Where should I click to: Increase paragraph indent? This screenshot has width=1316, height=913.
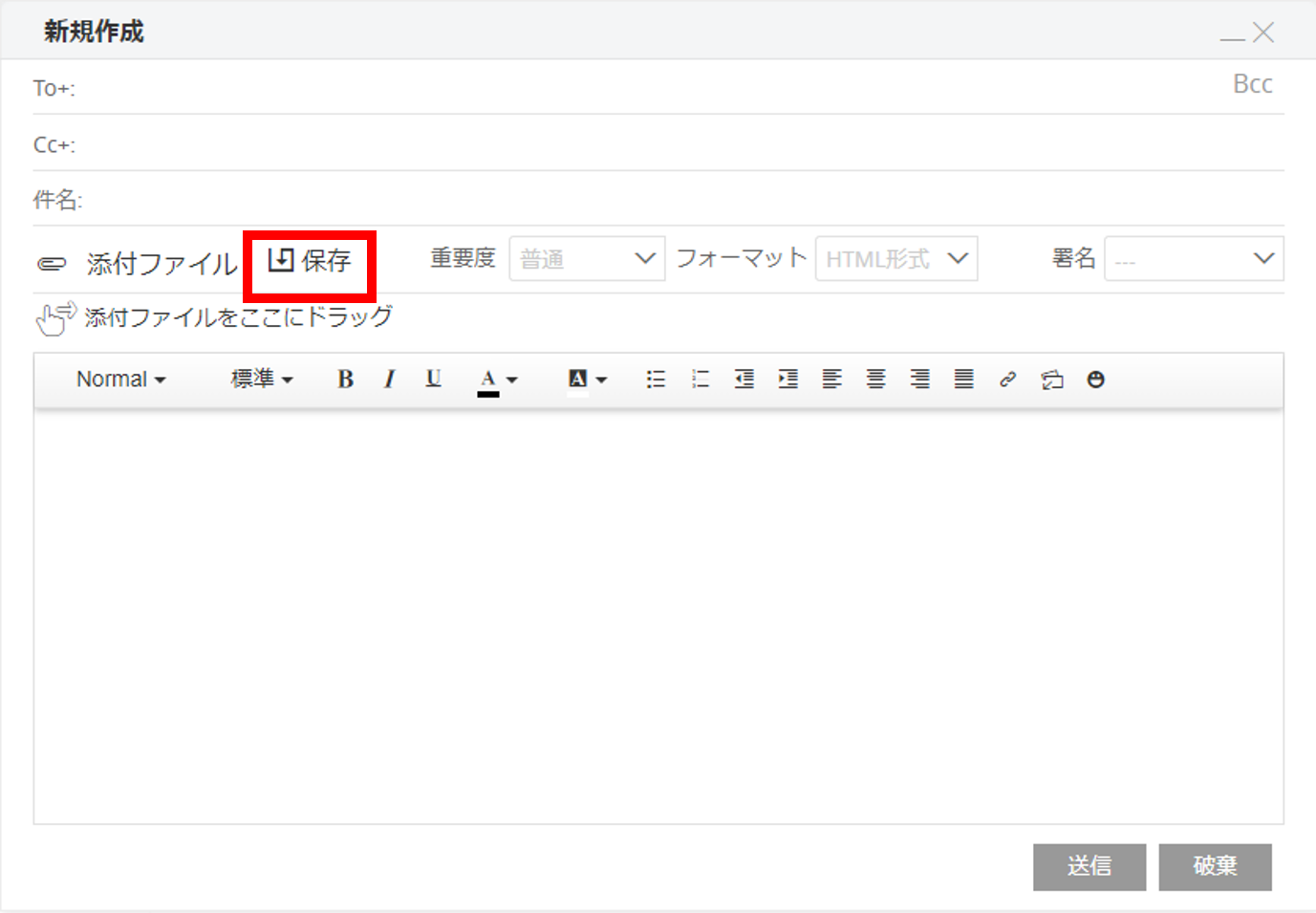pyautogui.click(x=787, y=380)
